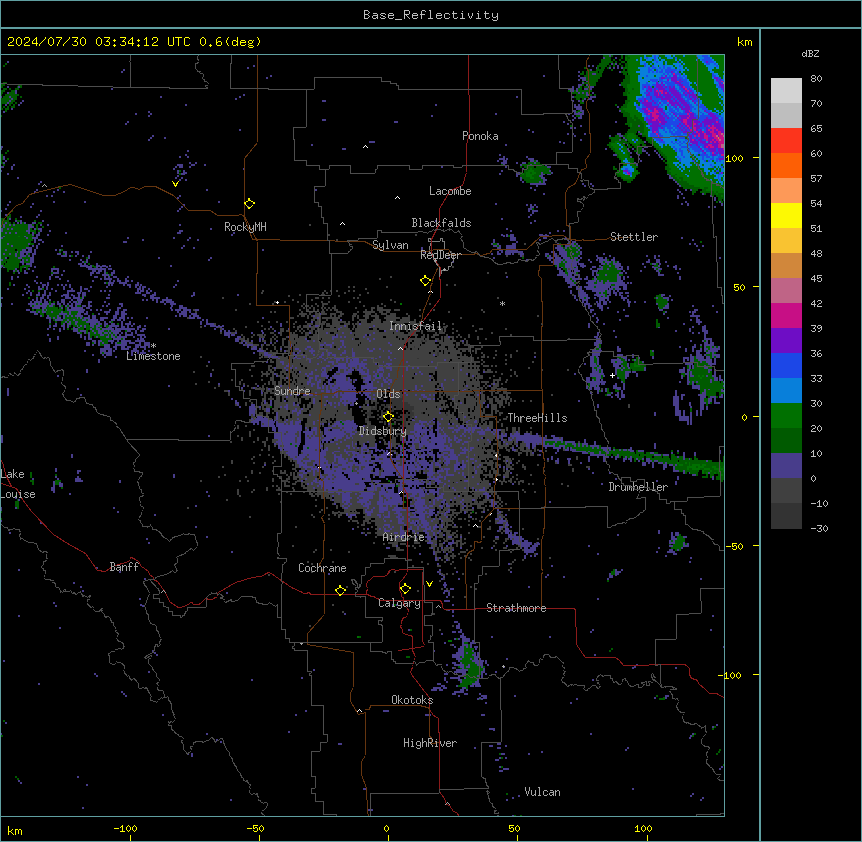The width and height of the screenshot is (862, 842).
Task: Select the dBZ legend heading
Action: click(810, 54)
